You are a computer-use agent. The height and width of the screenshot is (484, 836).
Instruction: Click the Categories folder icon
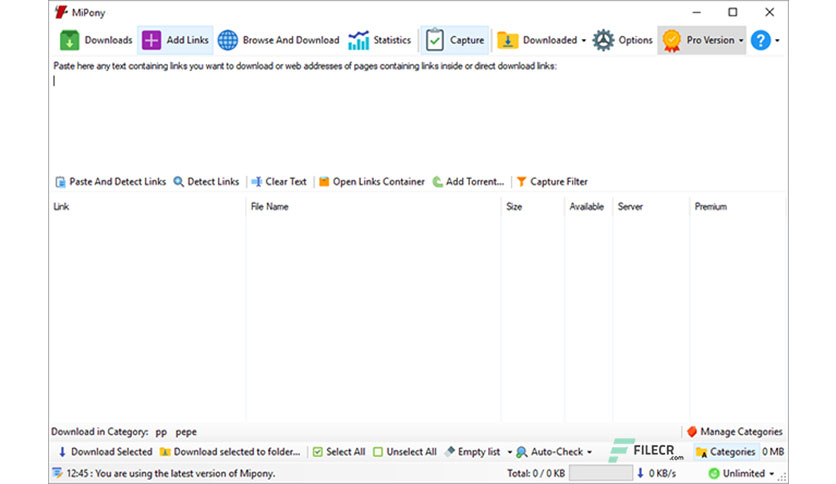tap(702, 453)
